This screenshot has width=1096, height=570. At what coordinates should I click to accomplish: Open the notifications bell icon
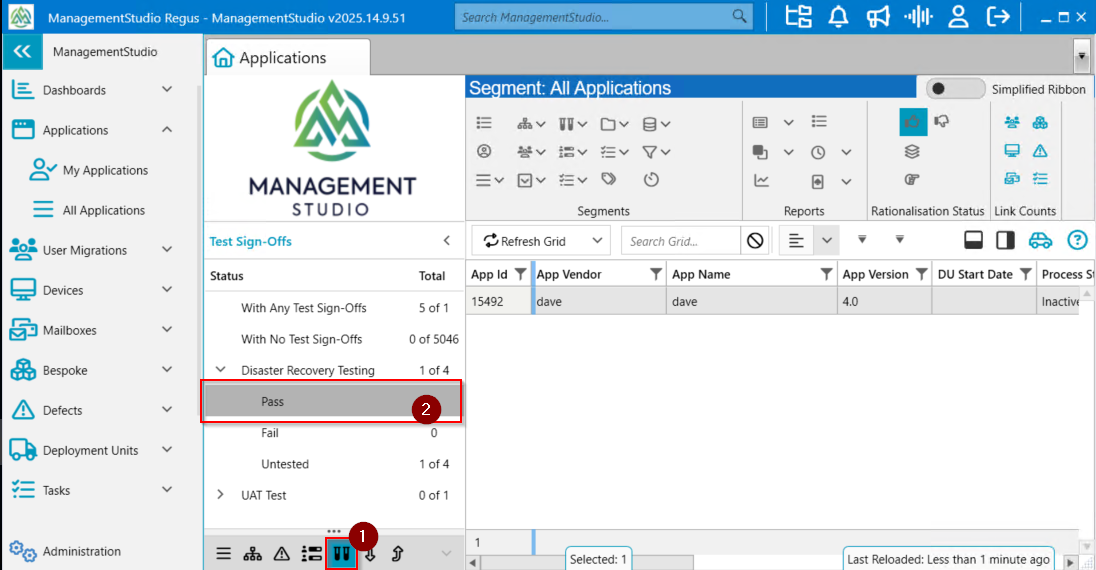coord(838,17)
